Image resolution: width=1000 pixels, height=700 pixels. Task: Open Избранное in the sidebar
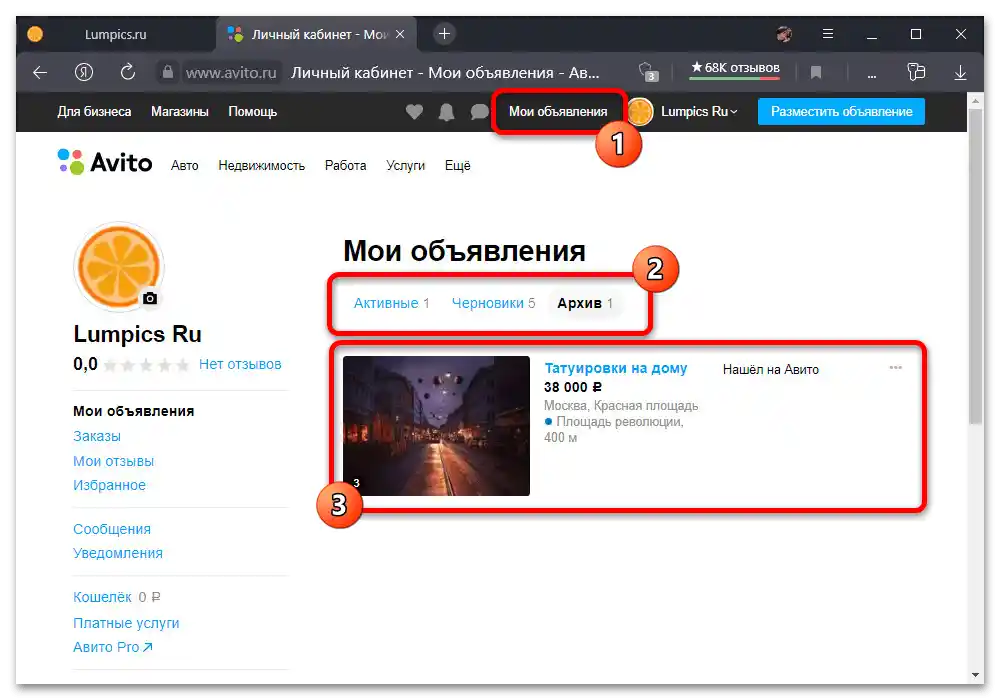[109, 485]
